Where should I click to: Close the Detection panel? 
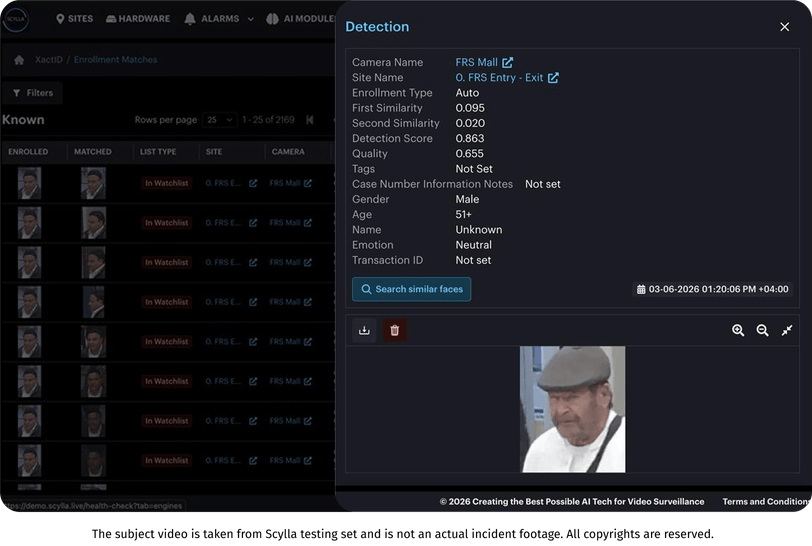pyautogui.click(x=785, y=26)
